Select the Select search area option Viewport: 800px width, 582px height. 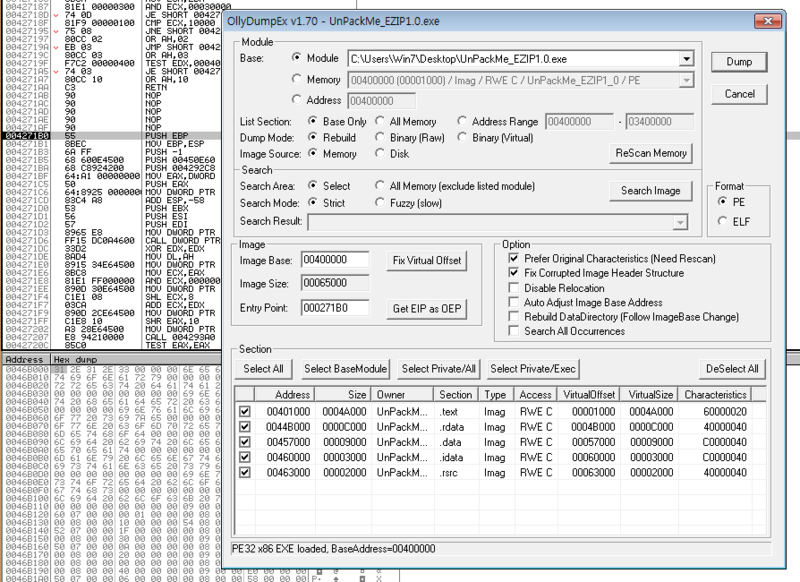click(312, 186)
